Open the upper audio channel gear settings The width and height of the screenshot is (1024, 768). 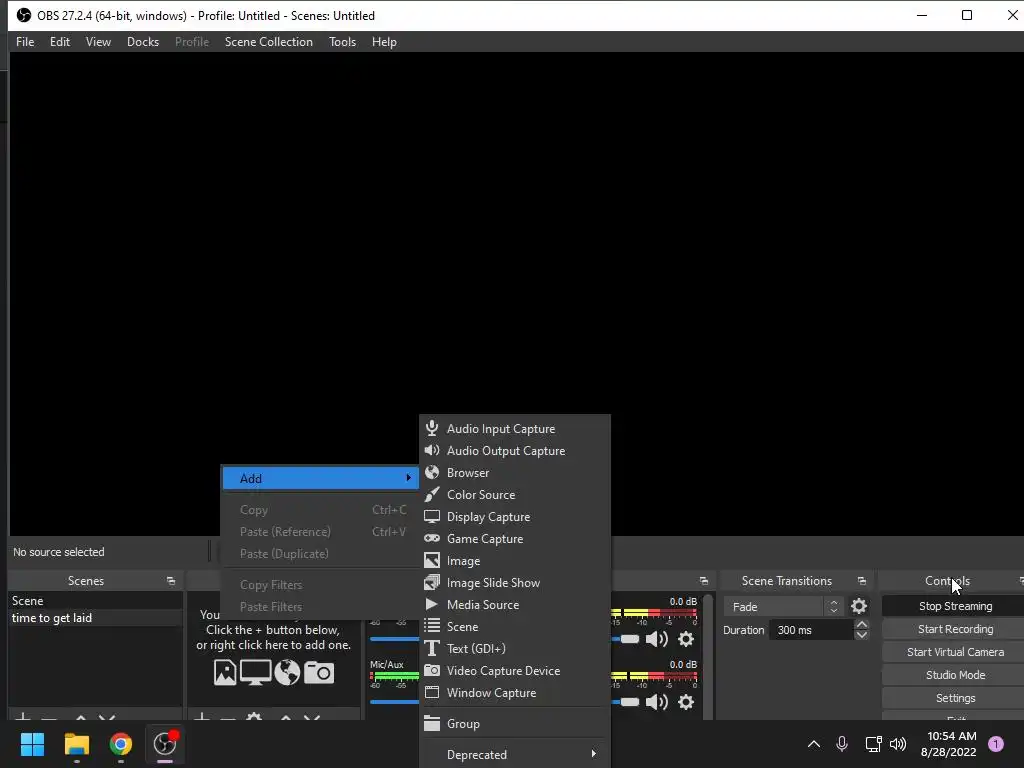686,639
